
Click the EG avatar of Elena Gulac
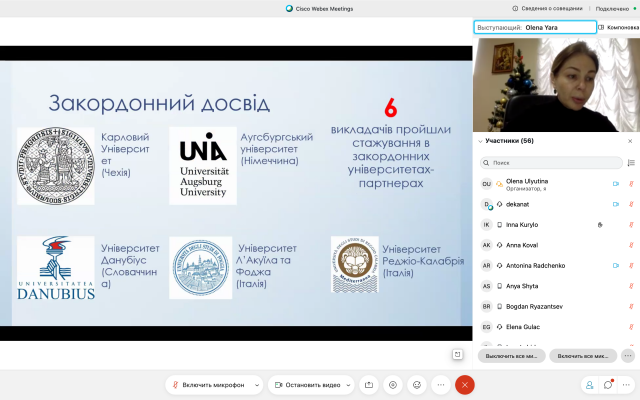tap(487, 327)
